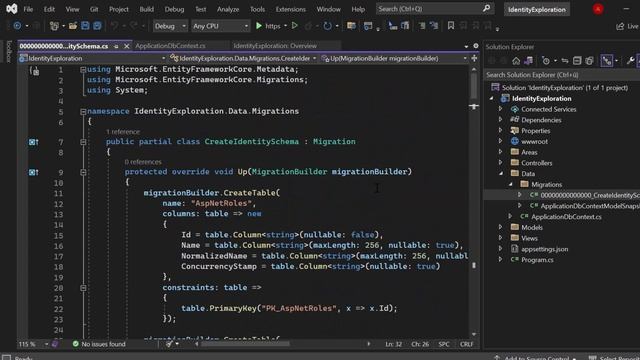640x360 pixels.
Task: Click No issues found status indicator
Action: point(99,344)
